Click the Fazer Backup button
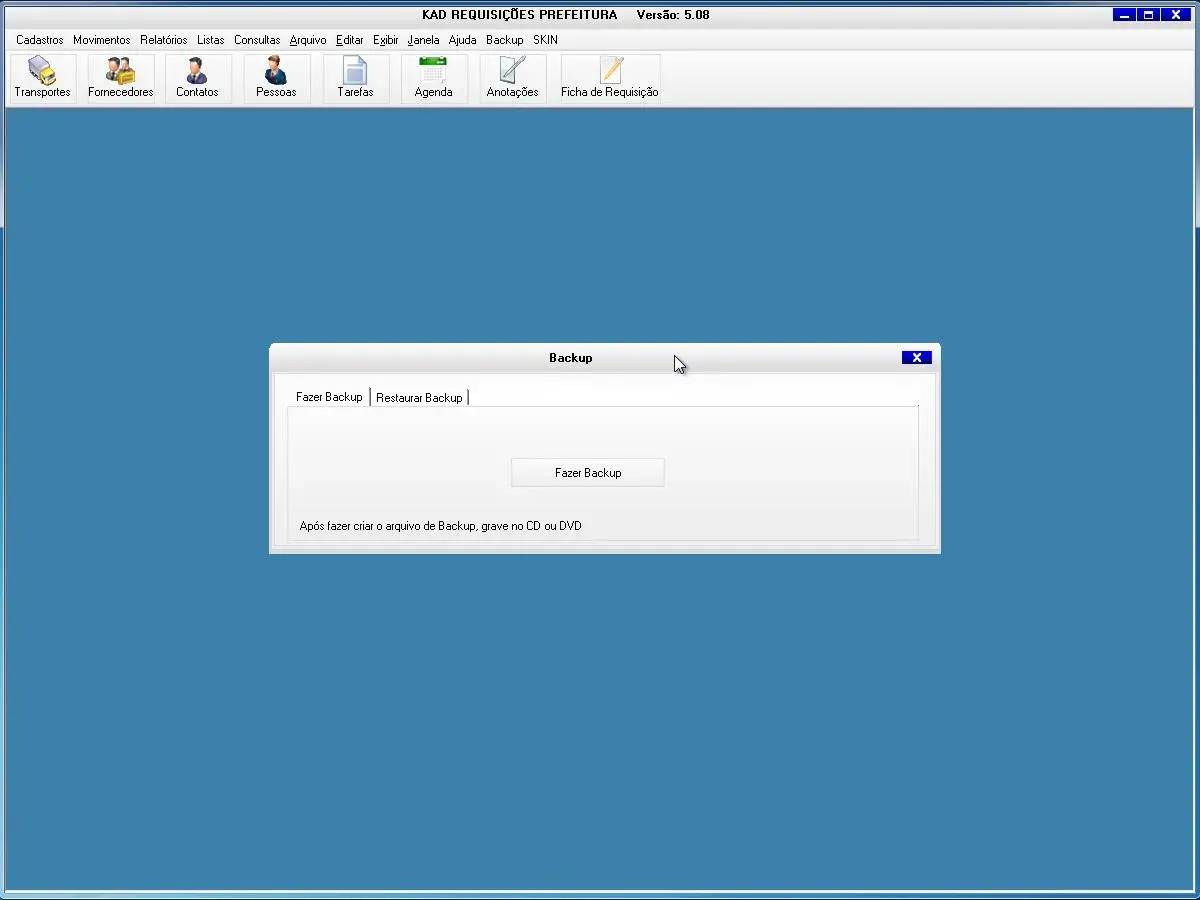This screenshot has width=1200, height=900. click(588, 473)
